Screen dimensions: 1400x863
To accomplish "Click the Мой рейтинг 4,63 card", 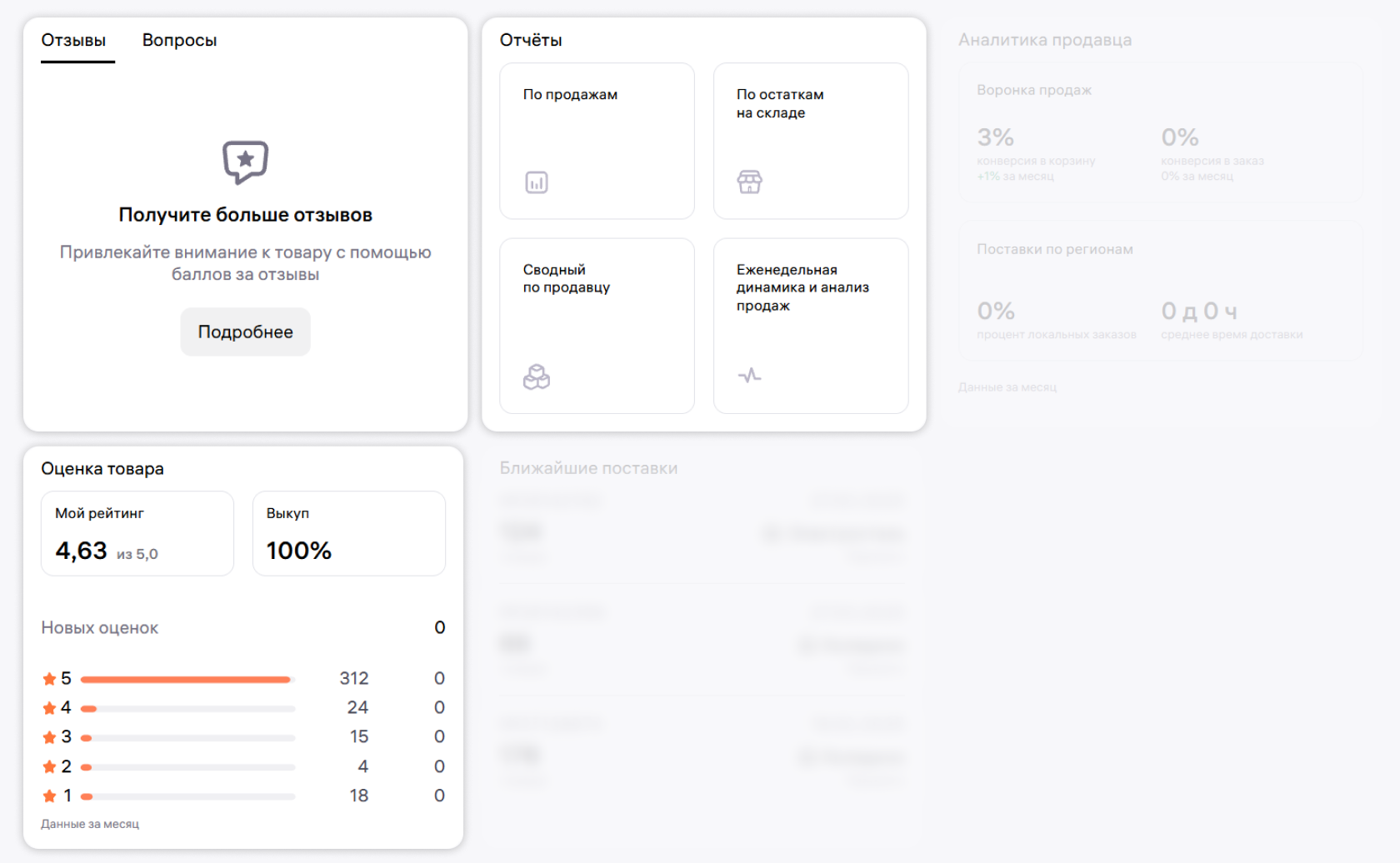I will (137, 533).
